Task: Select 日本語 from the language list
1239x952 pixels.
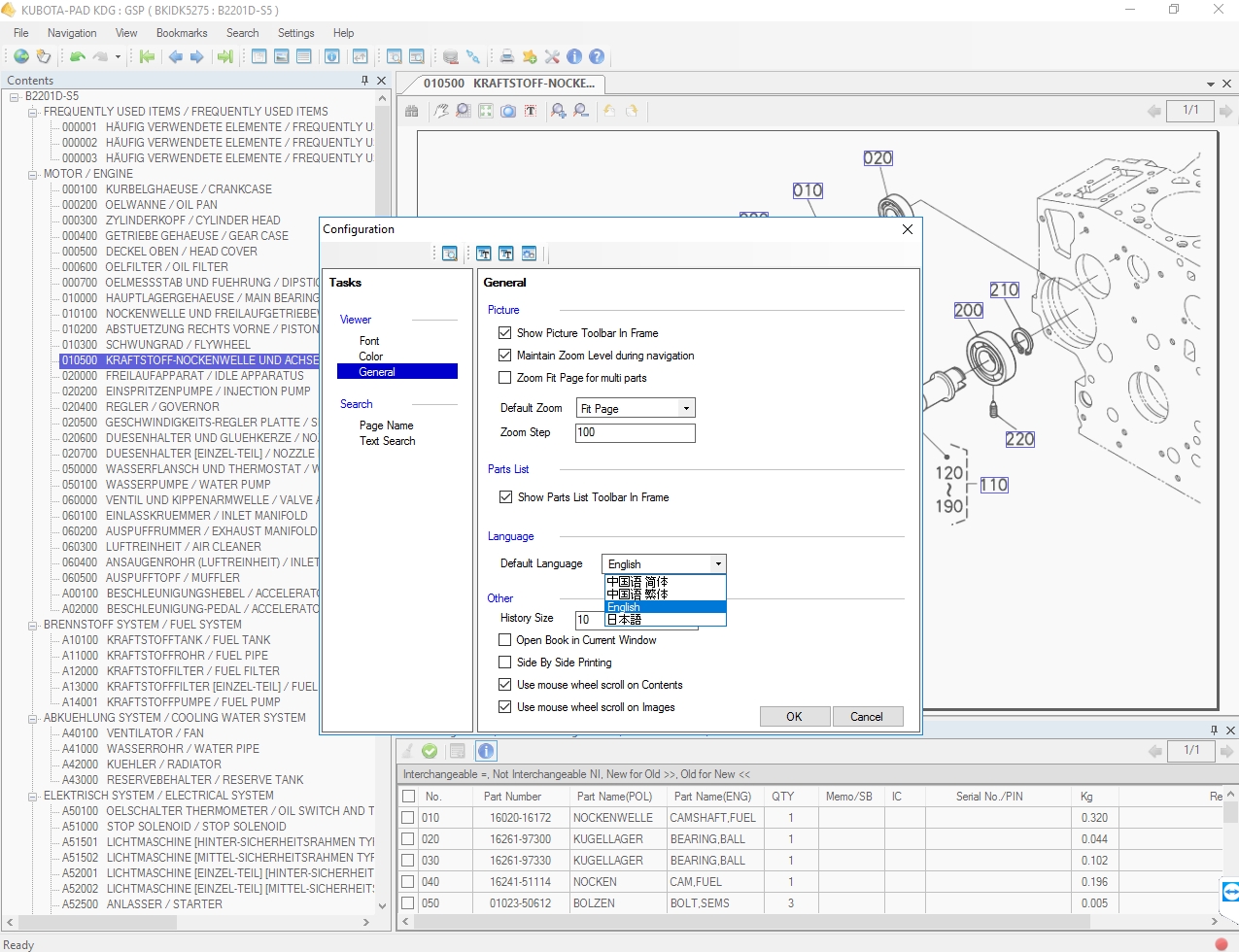Action: coord(627,618)
